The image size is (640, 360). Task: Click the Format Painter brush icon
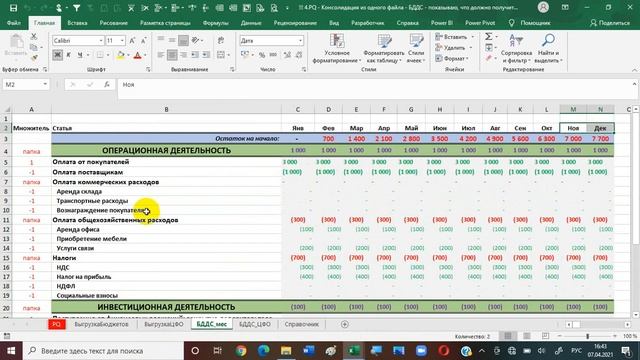tap(34, 58)
